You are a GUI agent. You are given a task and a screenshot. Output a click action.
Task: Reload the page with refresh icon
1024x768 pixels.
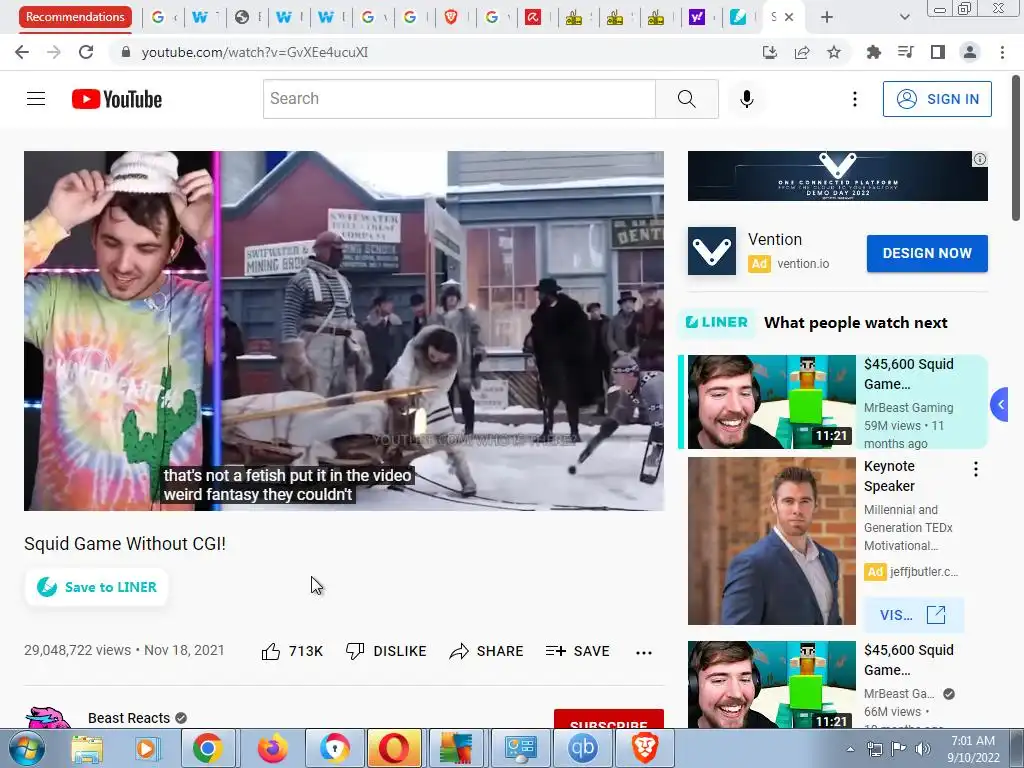[86, 52]
